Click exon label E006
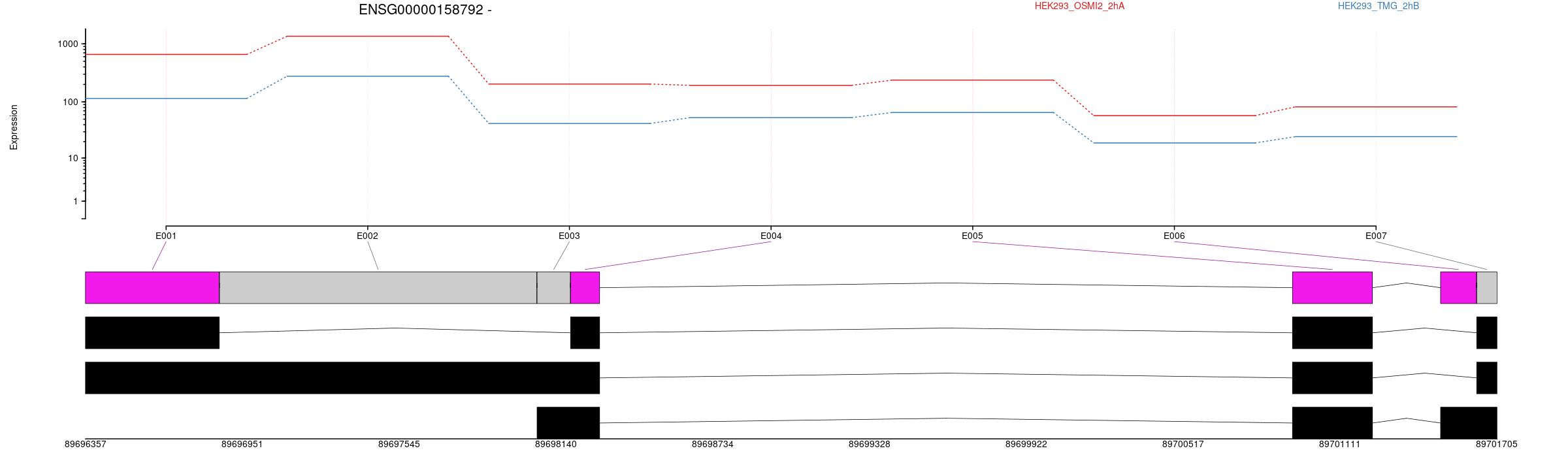The width and height of the screenshot is (1568, 457). 1174,236
